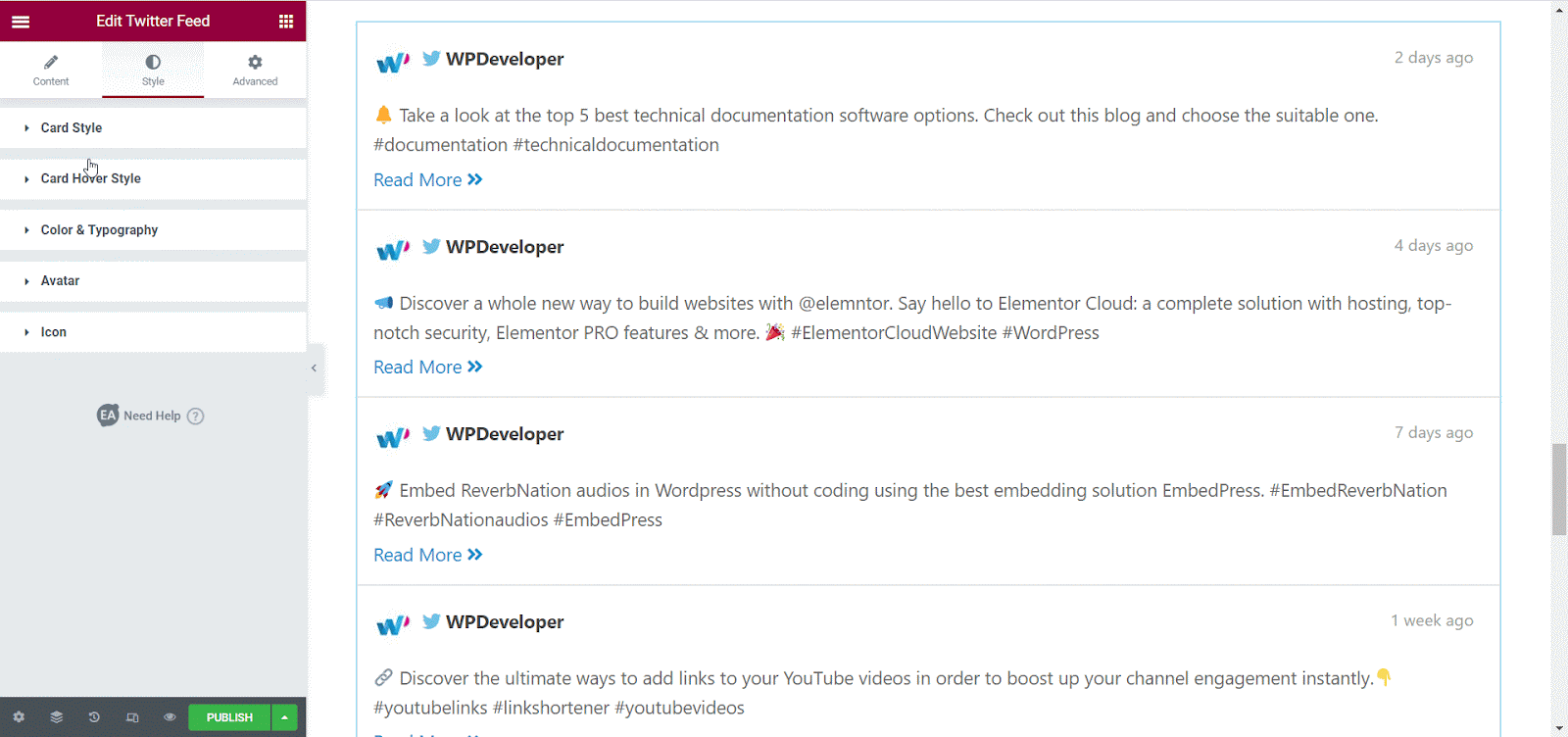Open Responsive Mode icon
Image resolution: width=1568 pixels, height=737 pixels.
(132, 717)
